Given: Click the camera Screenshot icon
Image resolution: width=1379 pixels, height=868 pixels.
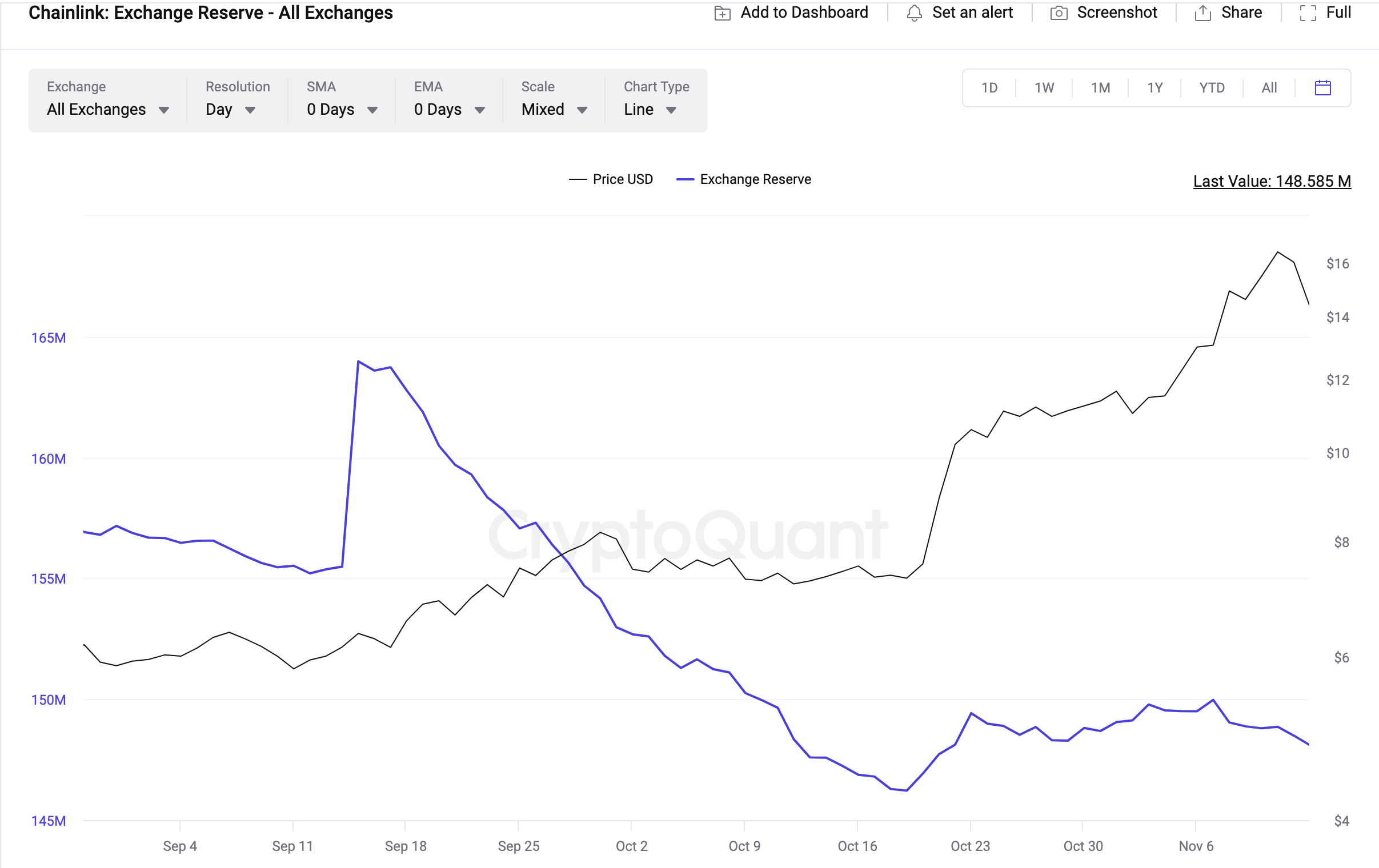Looking at the screenshot, I should [x=1059, y=13].
